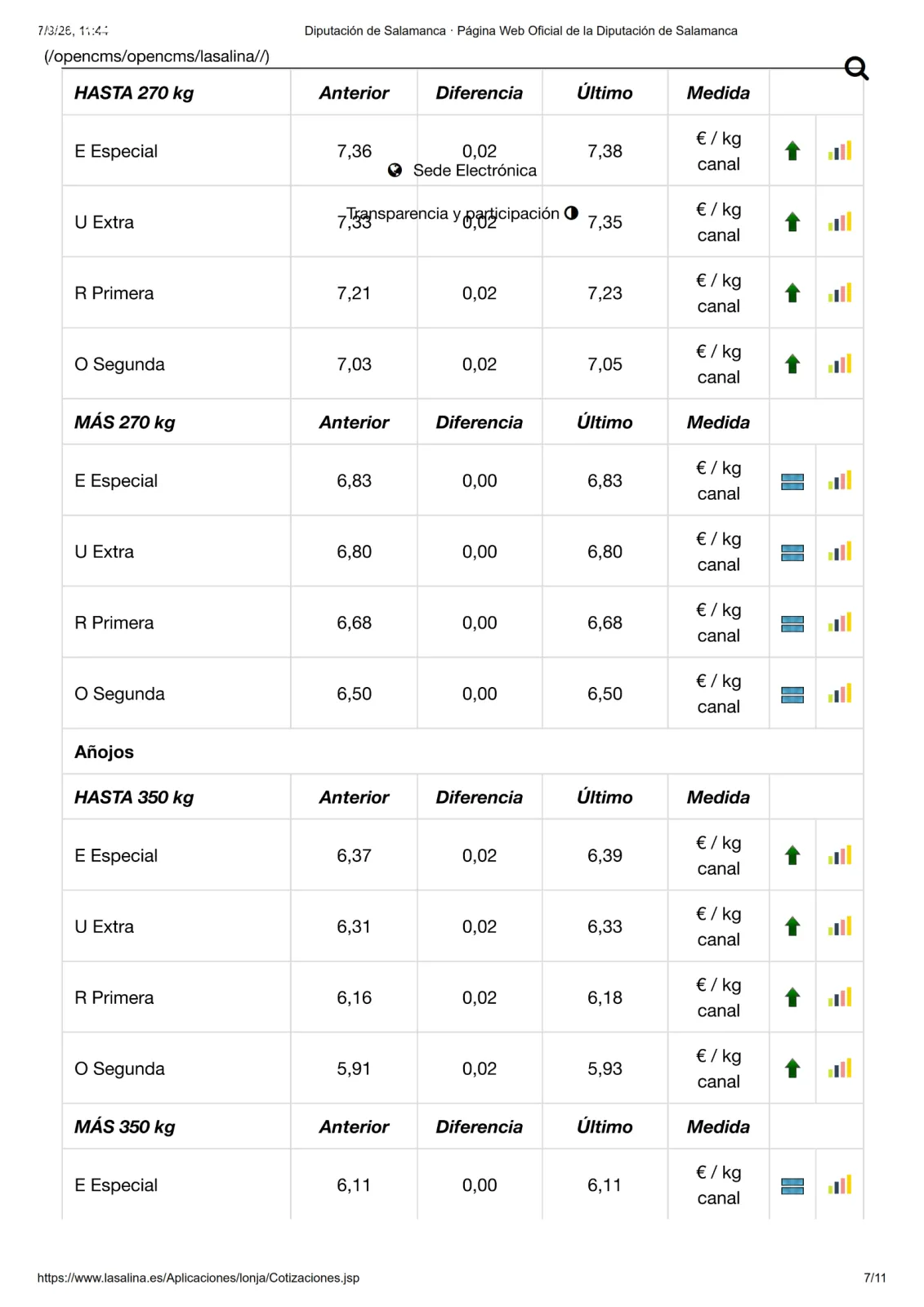Open chart icon for E Especial HASTA 270 kg

point(840,150)
